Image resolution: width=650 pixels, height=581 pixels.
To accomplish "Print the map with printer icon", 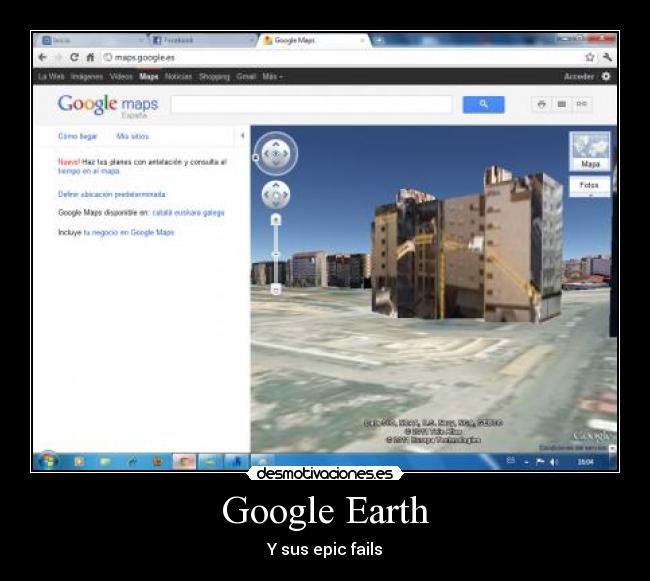I will [x=541, y=104].
